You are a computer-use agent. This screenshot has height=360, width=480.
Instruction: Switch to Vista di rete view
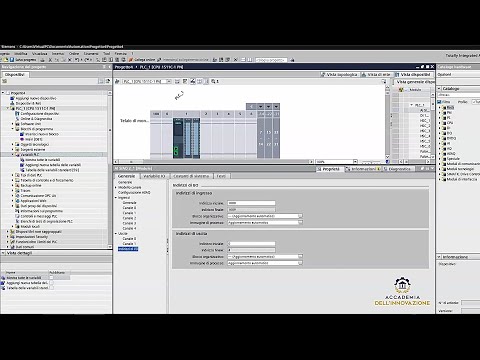point(376,75)
